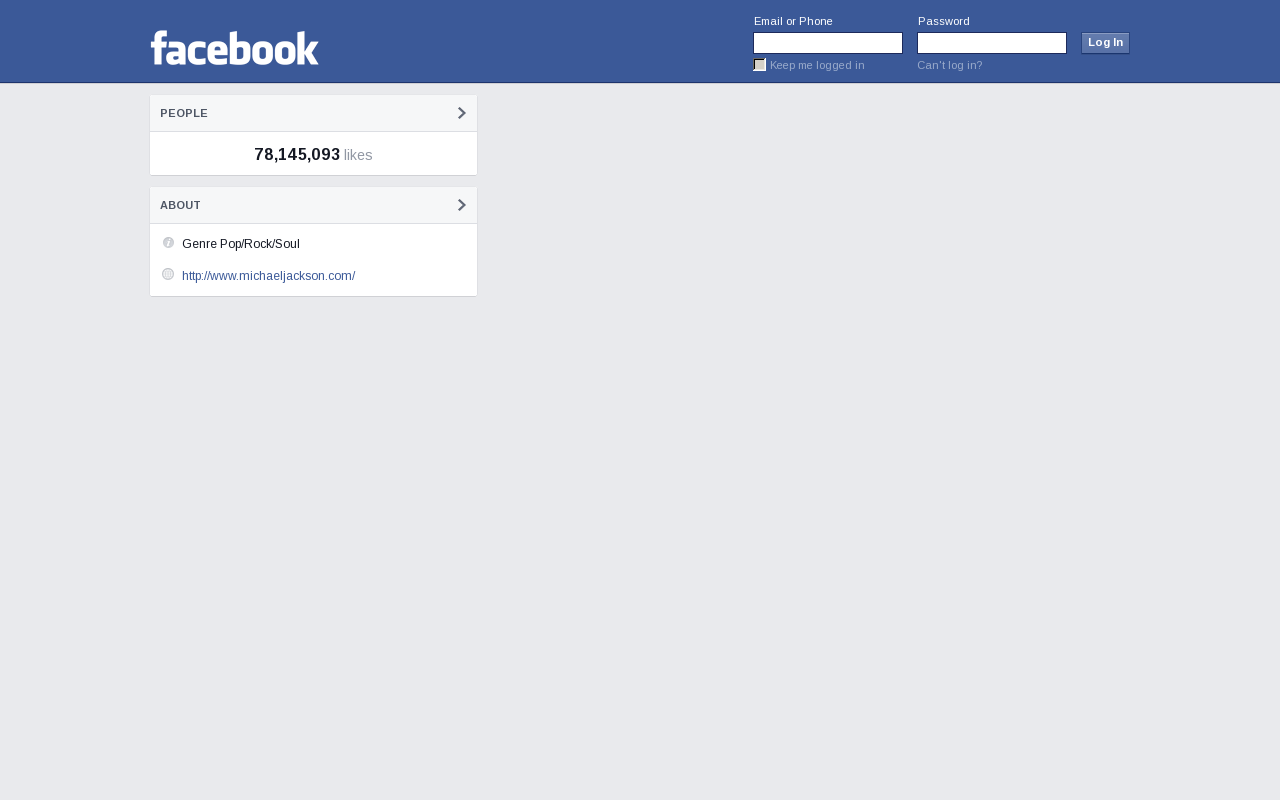Focus the Email or Phone field
Screen dimensions: 1280x800
click(828, 43)
